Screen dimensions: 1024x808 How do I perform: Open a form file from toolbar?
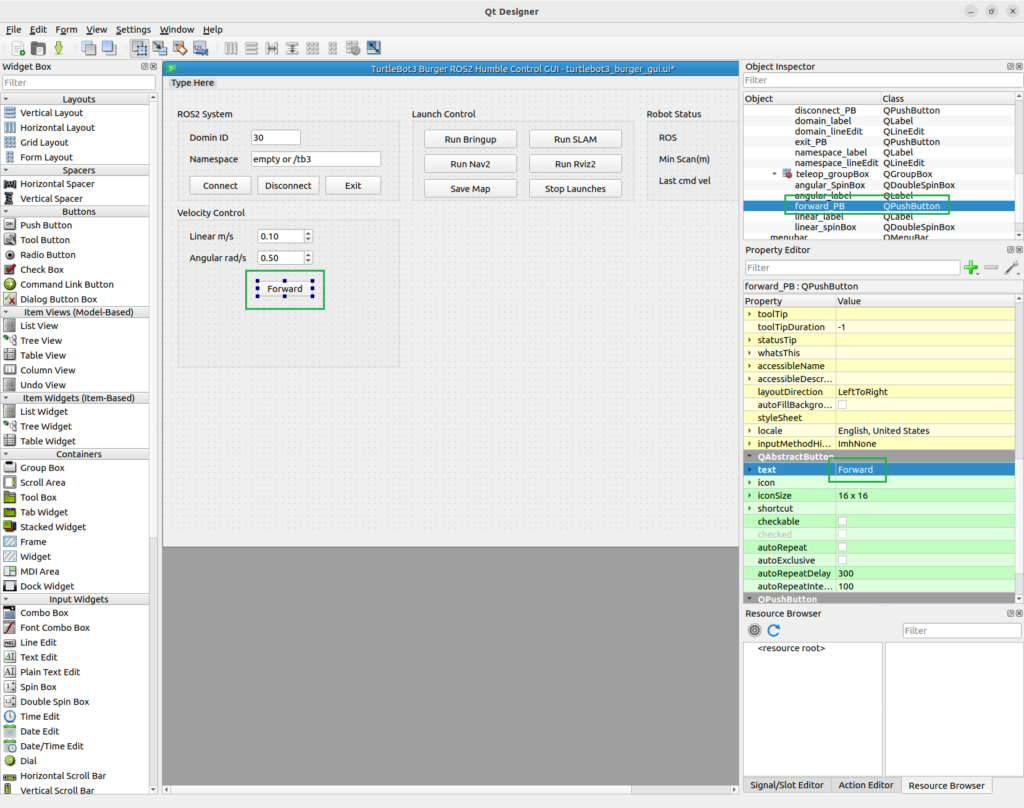(x=39, y=48)
